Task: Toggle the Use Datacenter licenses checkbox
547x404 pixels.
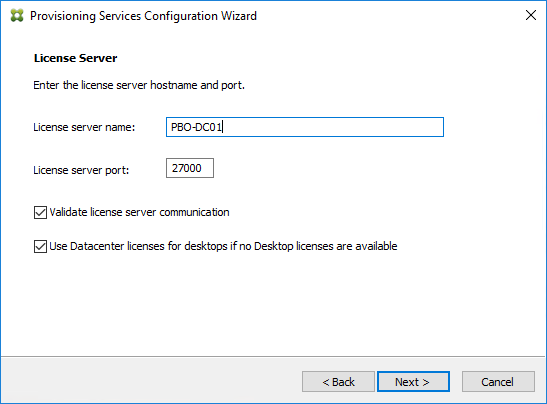Action: (40, 246)
